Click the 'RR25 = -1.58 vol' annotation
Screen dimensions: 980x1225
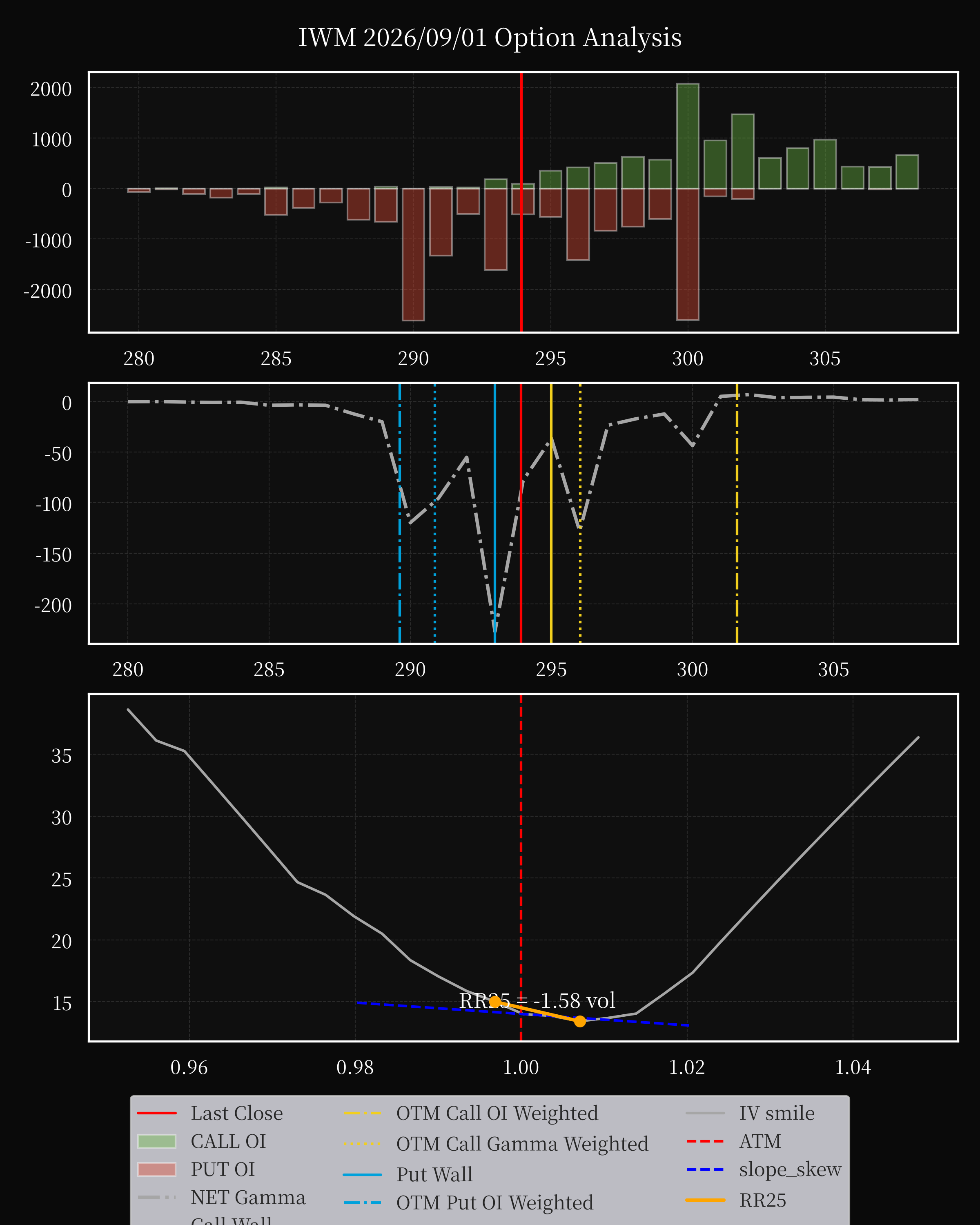(x=537, y=1000)
